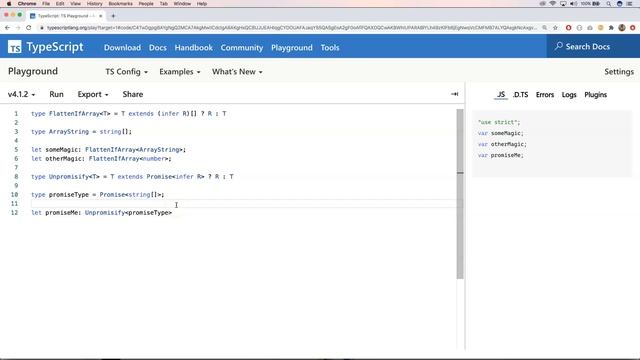Expand the Export dropdown menu

pyautogui.click(x=93, y=94)
